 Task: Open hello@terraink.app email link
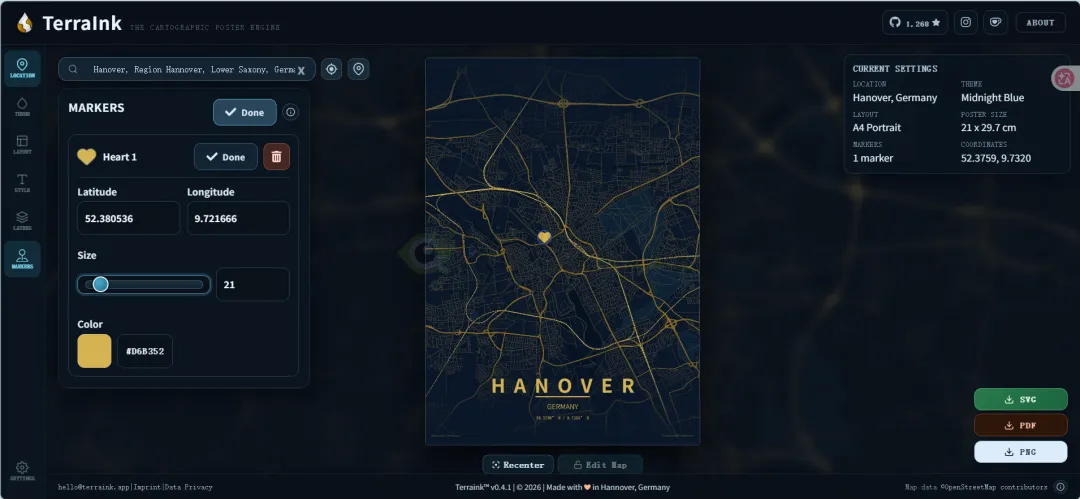tap(94, 487)
